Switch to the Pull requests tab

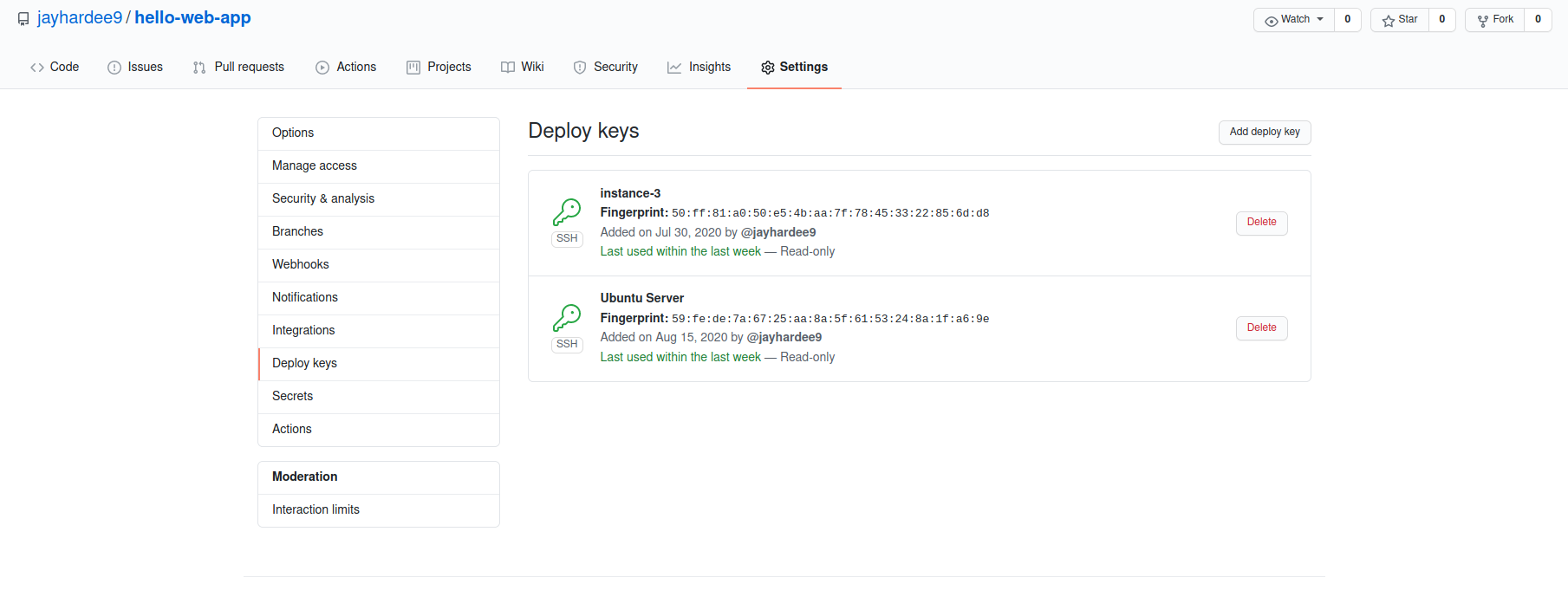pyautogui.click(x=238, y=68)
